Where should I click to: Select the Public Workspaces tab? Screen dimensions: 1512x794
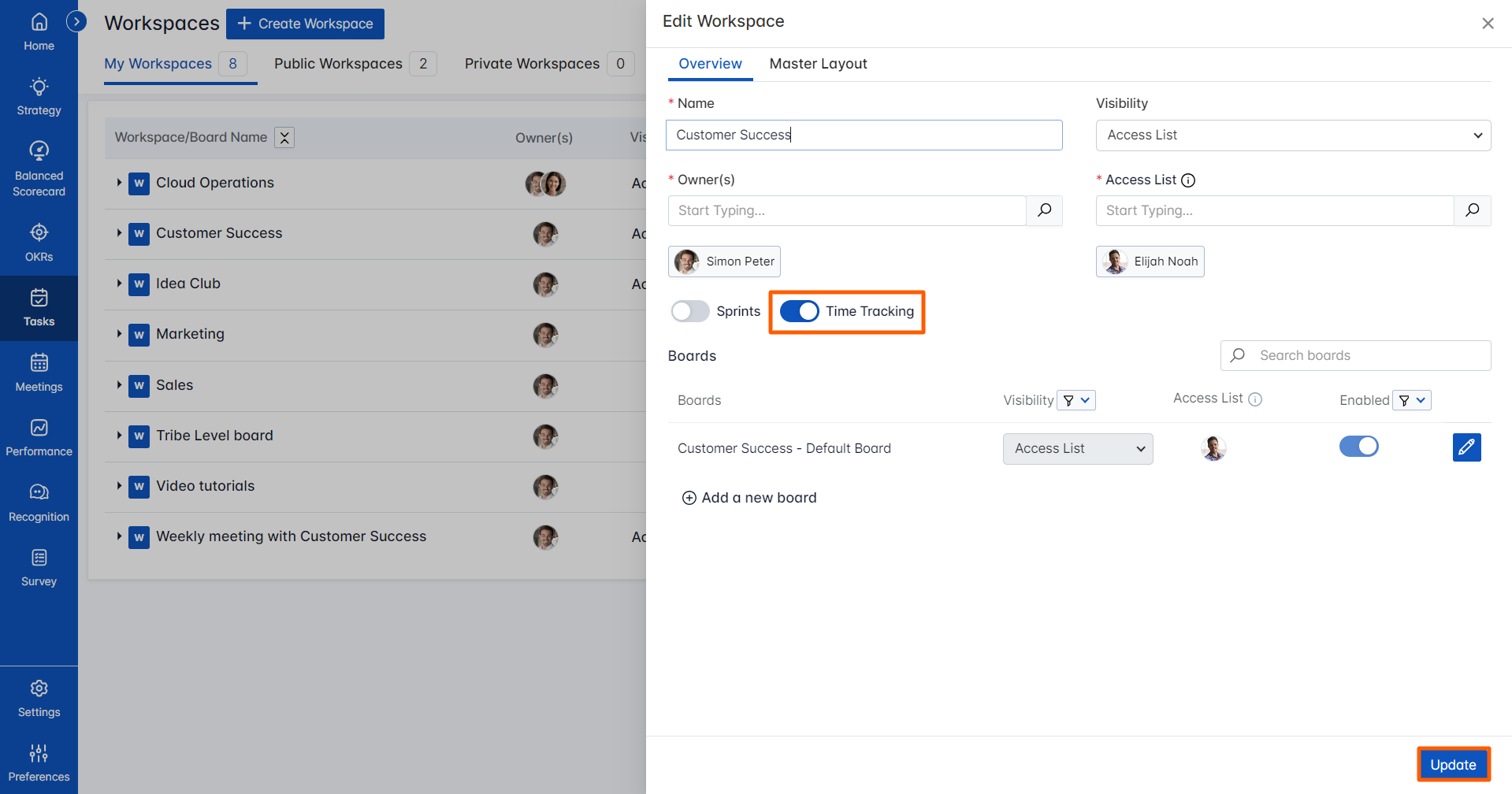[338, 64]
